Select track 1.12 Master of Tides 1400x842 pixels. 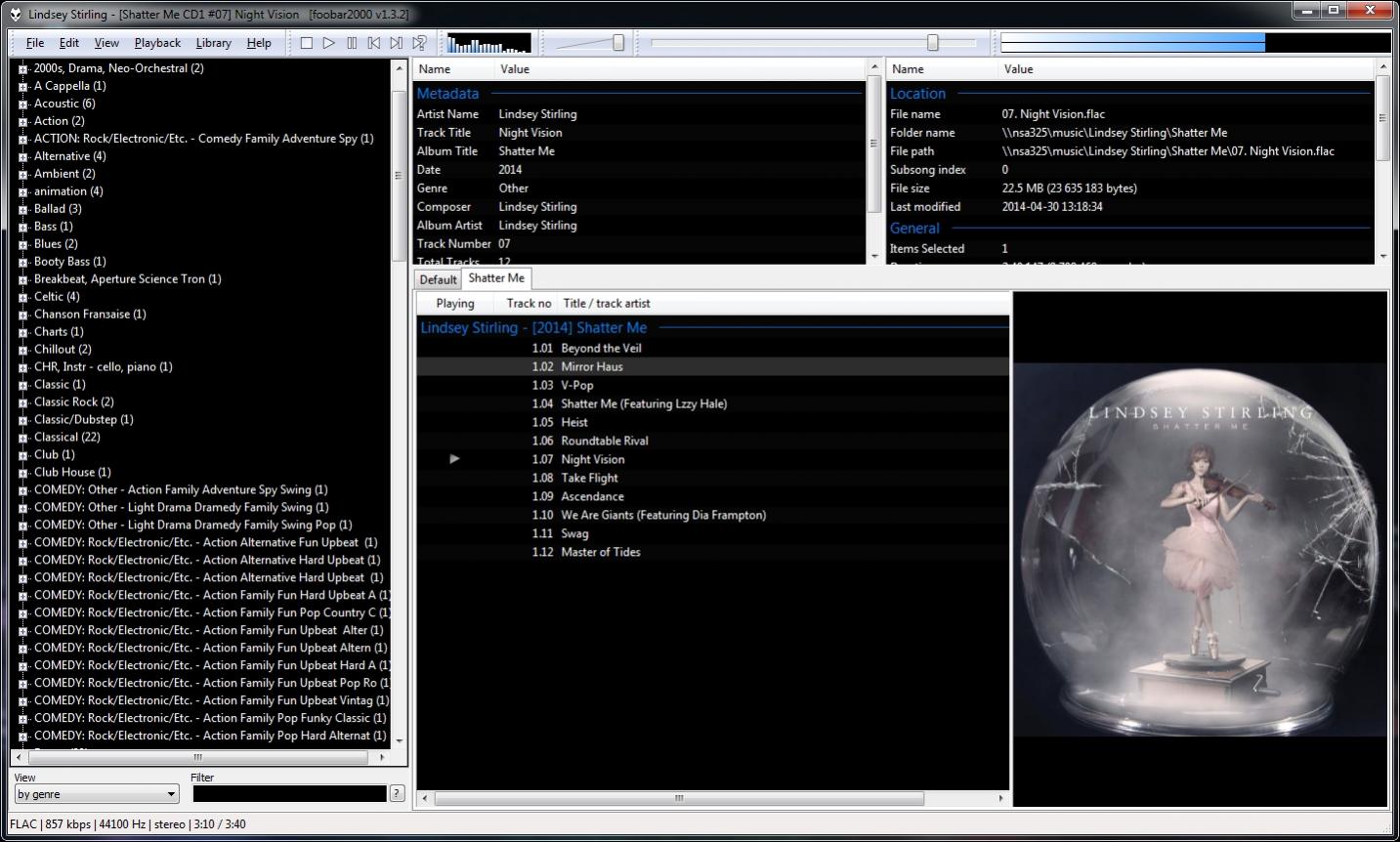712,553
